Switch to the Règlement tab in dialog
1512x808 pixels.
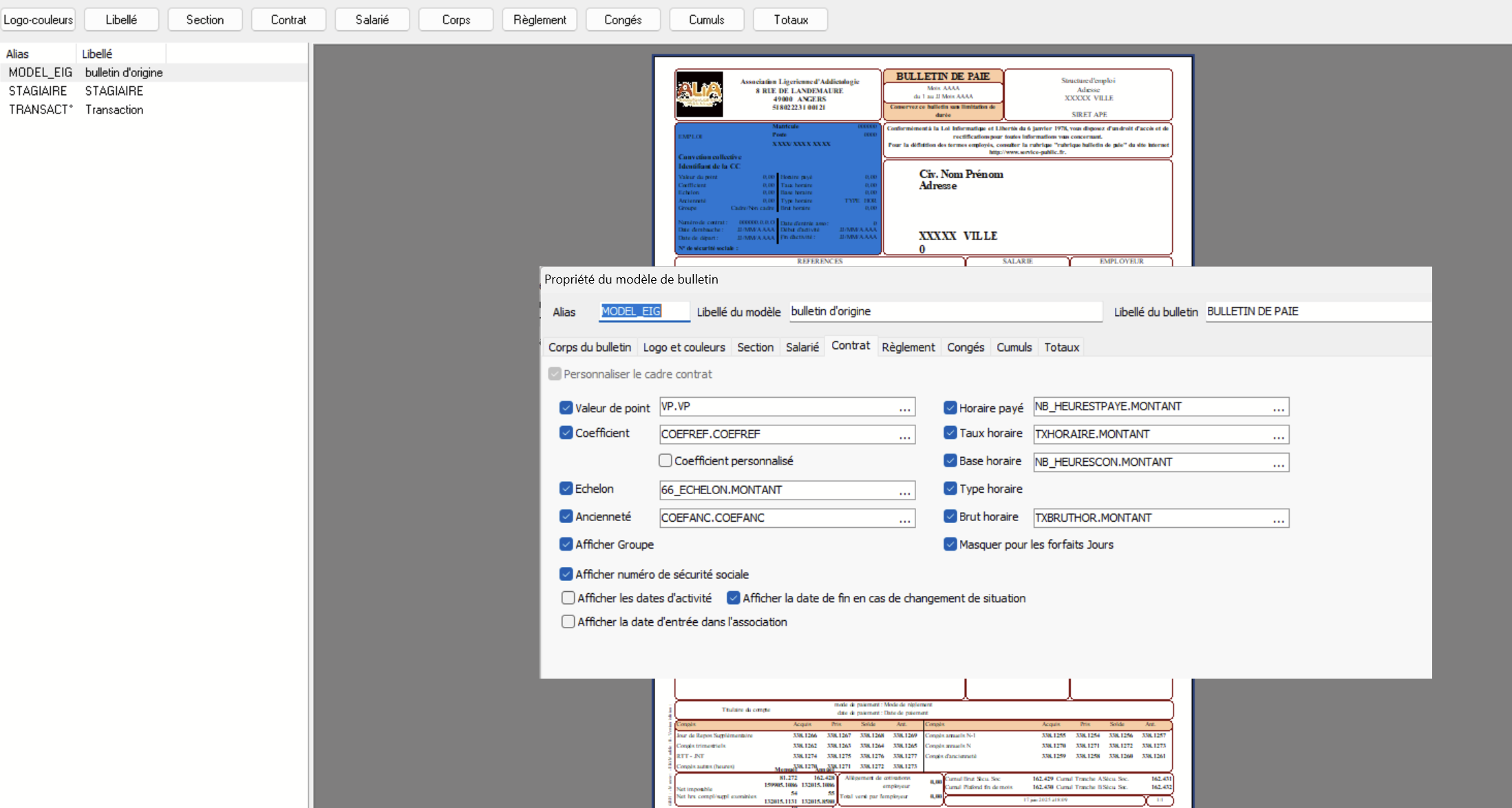[x=908, y=347]
